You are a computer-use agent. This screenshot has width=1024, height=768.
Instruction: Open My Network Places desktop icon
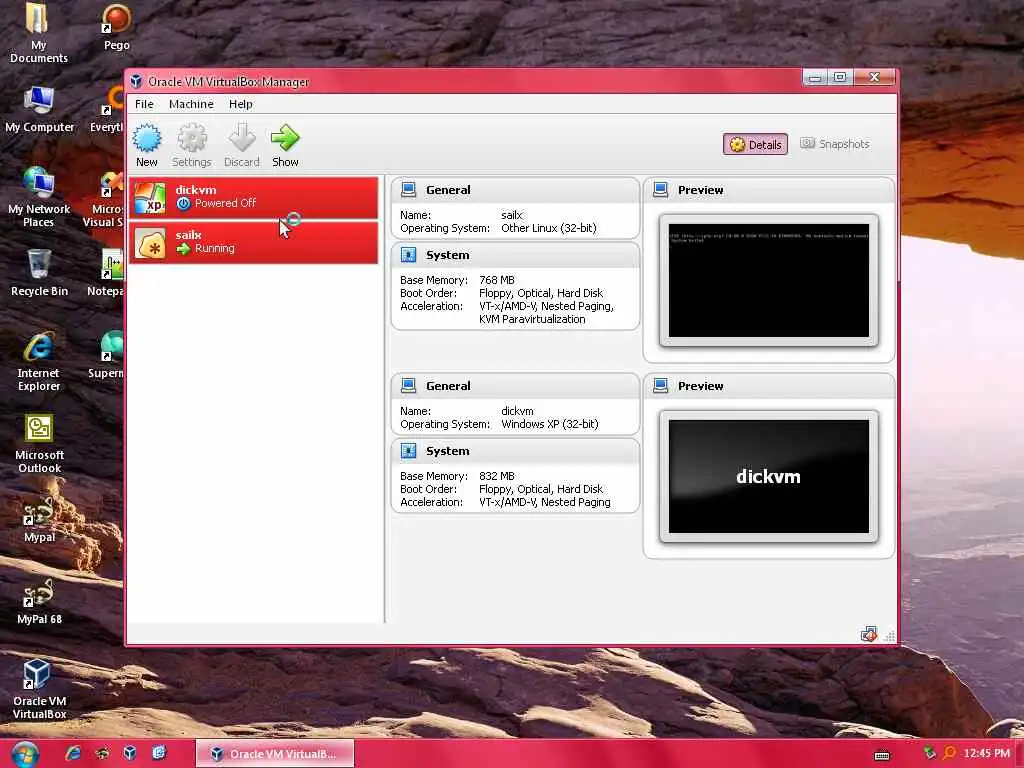pyautogui.click(x=39, y=197)
